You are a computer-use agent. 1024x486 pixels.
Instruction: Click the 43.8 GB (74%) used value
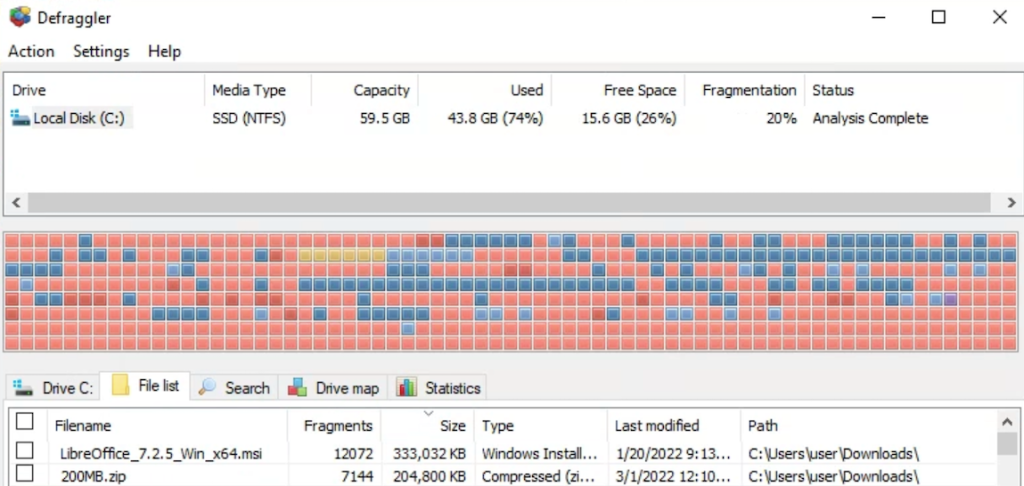tap(495, 119)
